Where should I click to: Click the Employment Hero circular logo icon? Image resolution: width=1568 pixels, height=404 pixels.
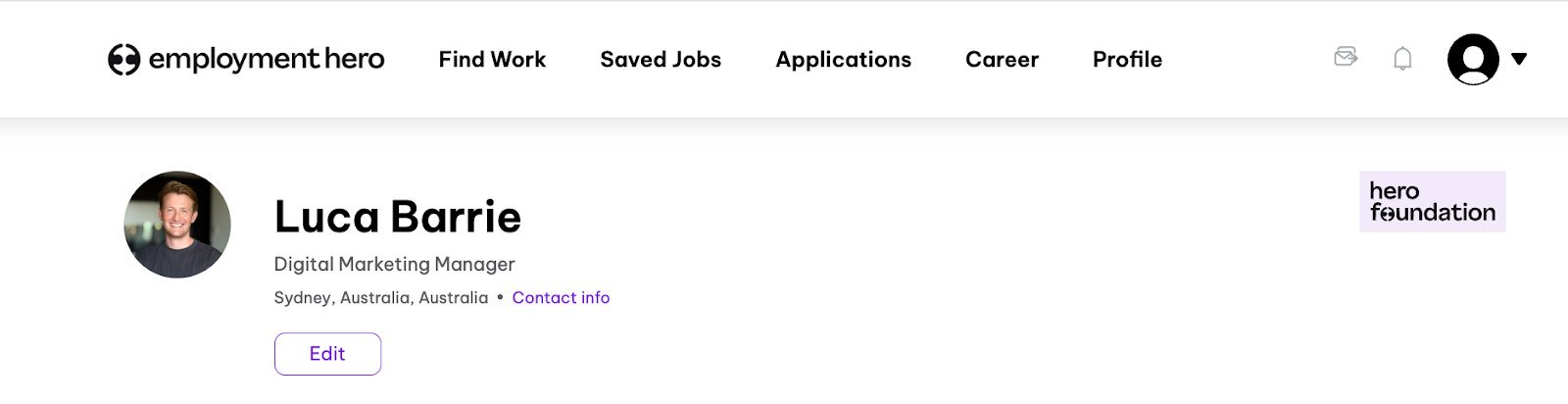point(124,60)
